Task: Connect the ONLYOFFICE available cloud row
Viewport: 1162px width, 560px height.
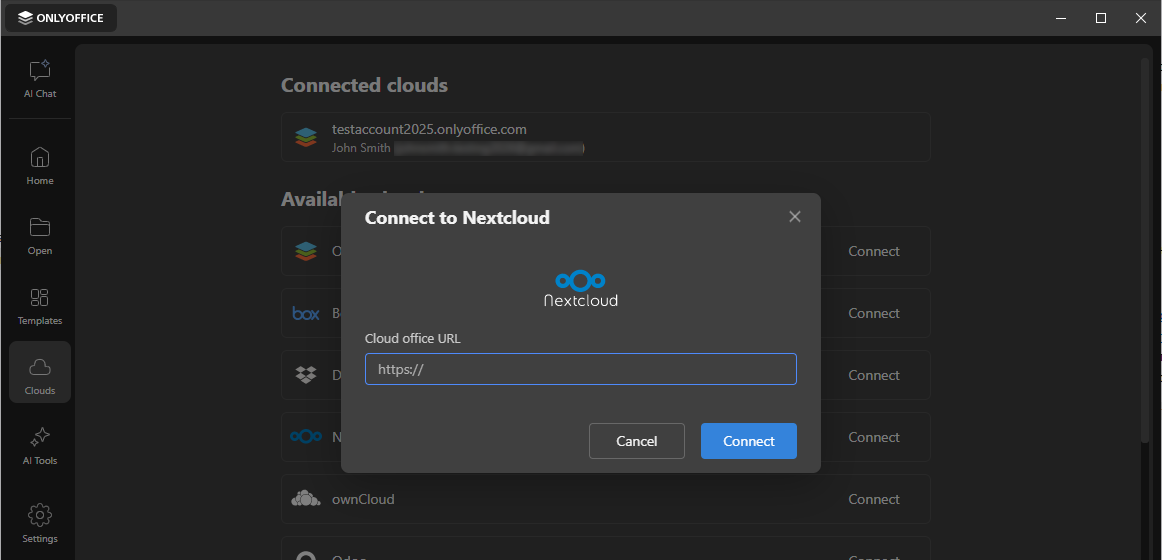Action: pos(874,251)
